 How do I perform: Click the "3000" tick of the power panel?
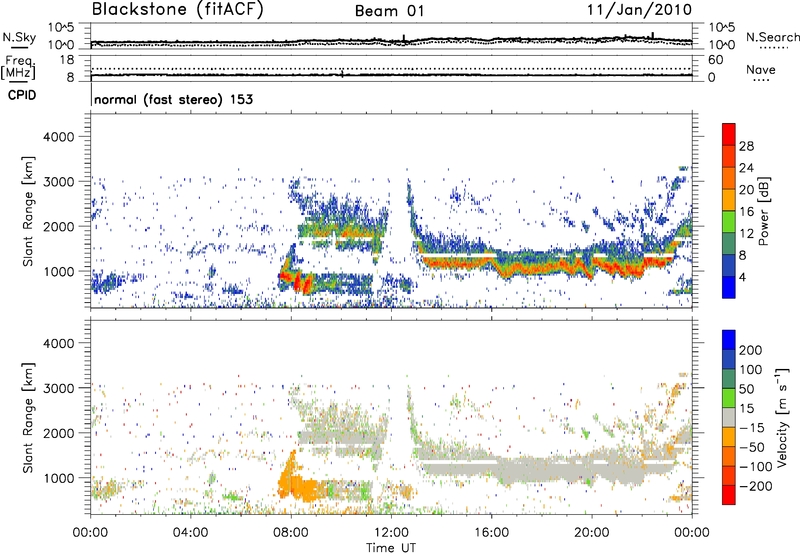58,182
